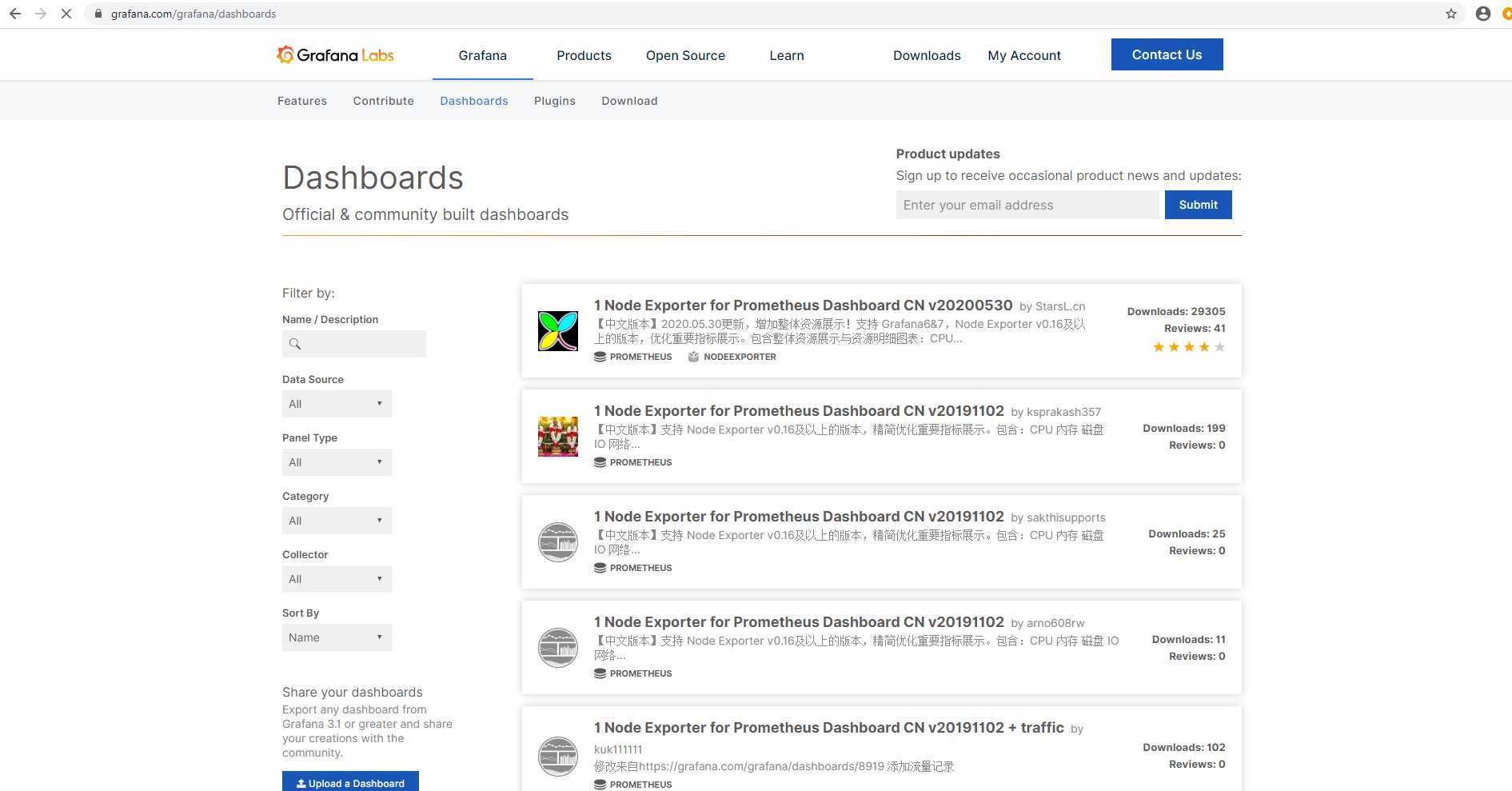Click the browser forward arrow
This screenshot has width=1512, height=791.
tap(41, 14)
